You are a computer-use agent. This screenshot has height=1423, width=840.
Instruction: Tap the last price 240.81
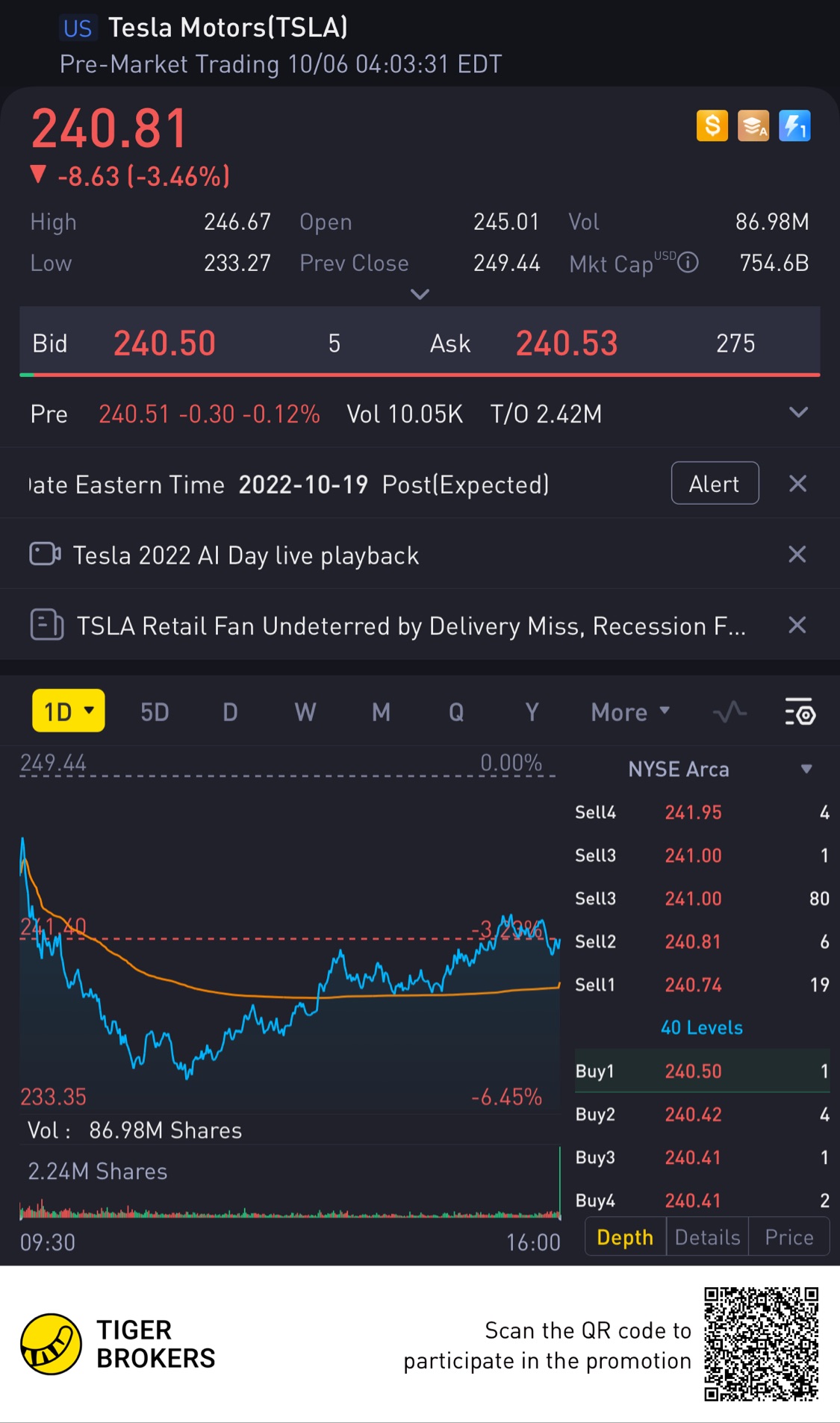109,128
